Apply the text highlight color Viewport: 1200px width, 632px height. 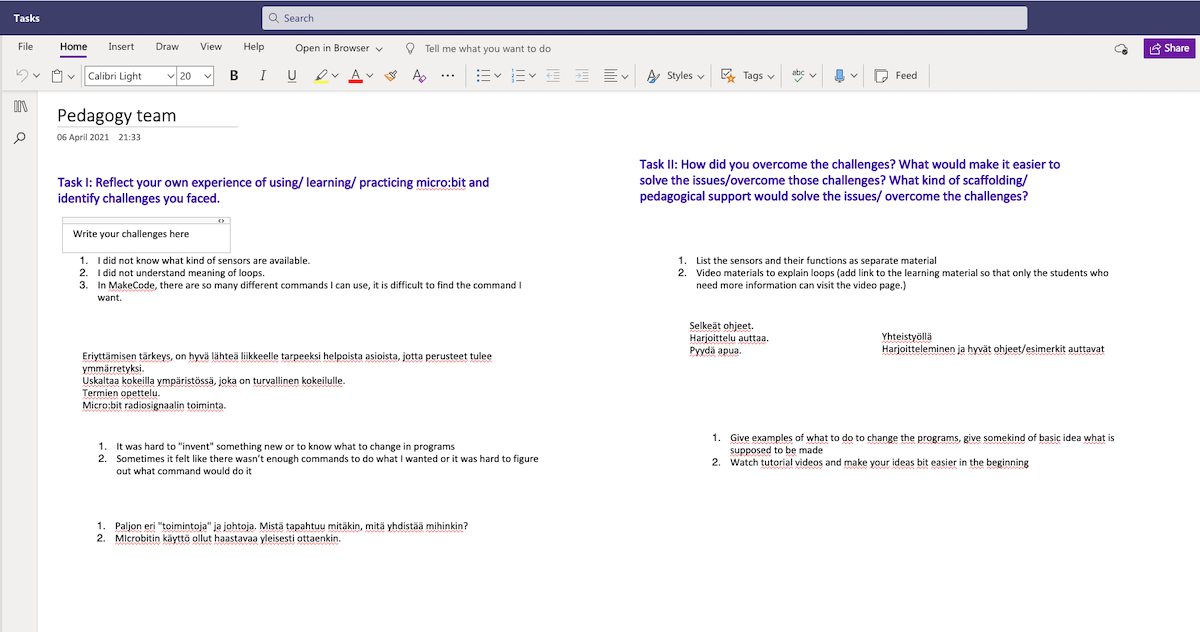pyautogui.click(x=320, y=76)
